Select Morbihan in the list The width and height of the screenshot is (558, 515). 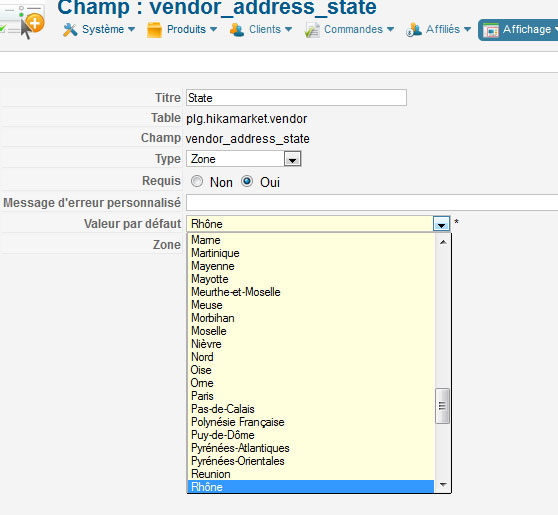pyautogui.click(x=311, y=318)
